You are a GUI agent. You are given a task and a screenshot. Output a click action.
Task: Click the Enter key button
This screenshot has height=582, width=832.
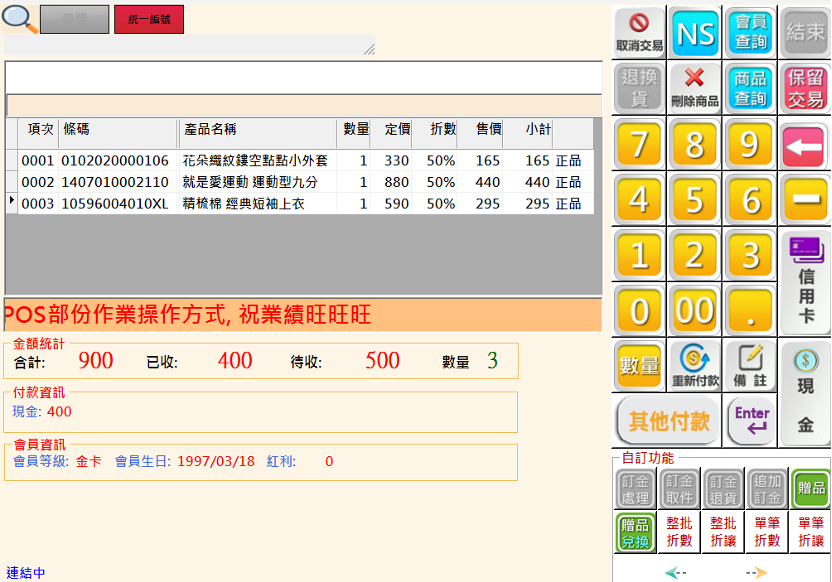752,421
